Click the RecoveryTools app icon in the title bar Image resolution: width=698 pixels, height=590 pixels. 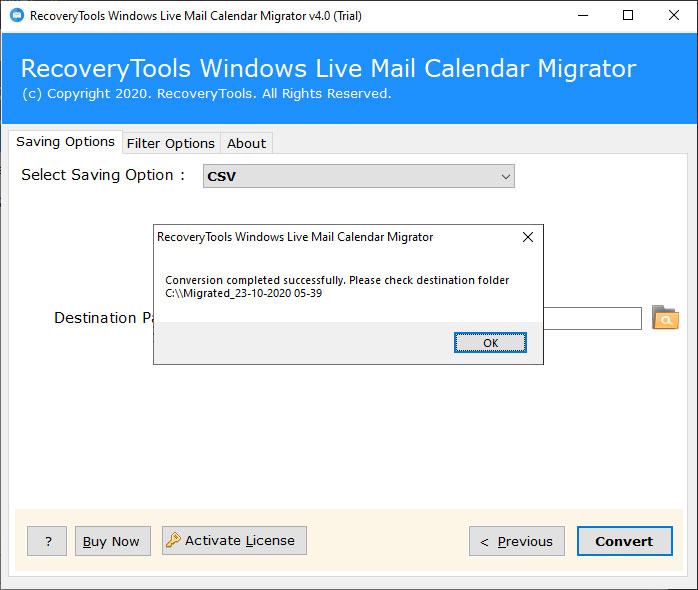pyautogui.click(x=17, y=16)
